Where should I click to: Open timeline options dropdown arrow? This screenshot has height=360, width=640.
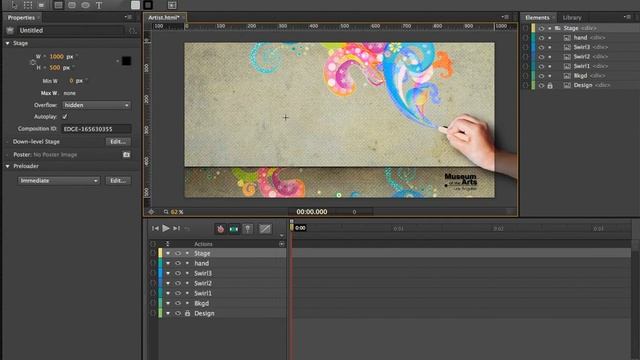tap(281, 236)
